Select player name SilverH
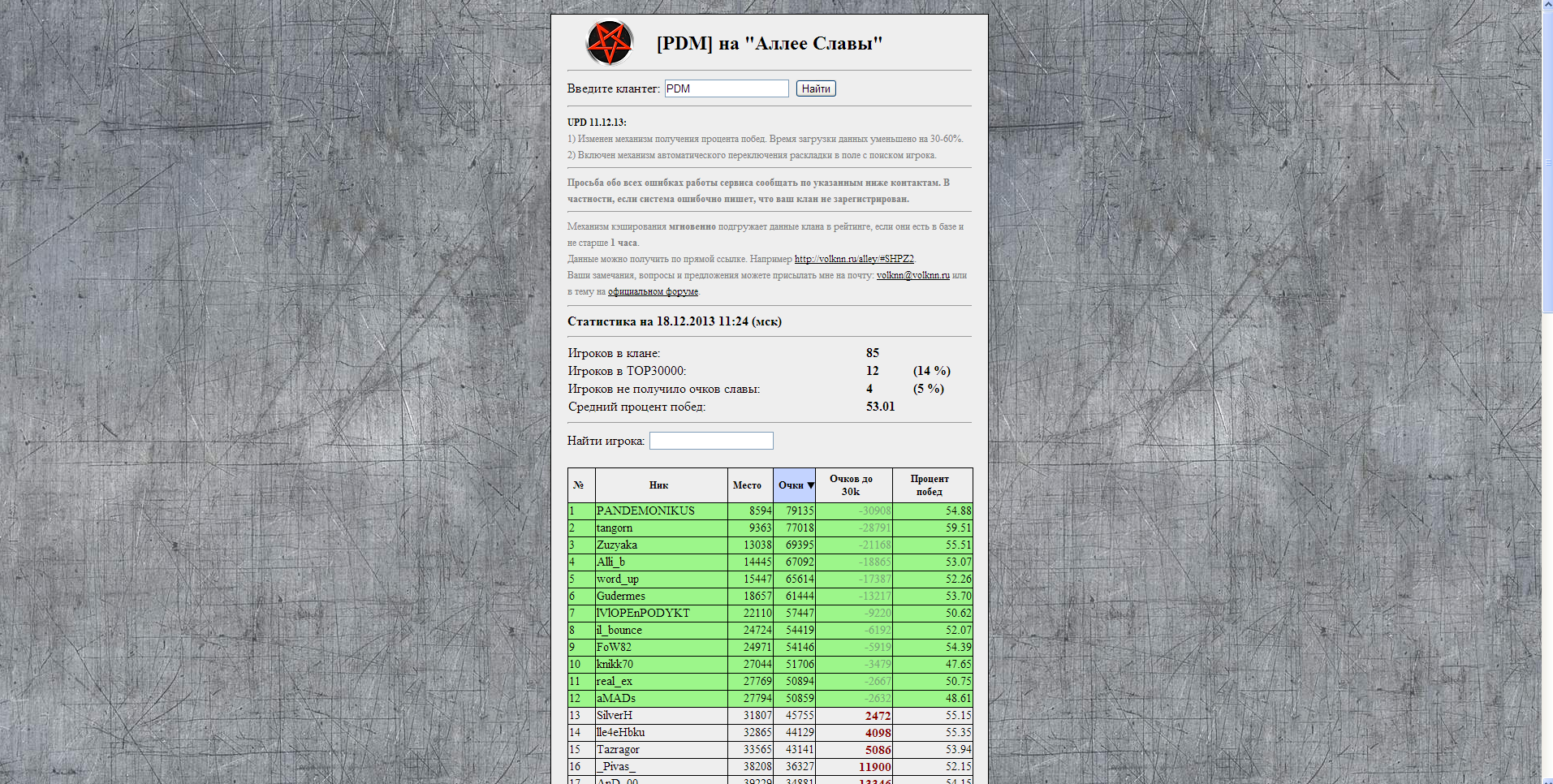The width and height of the screenshot is (1553, 784). (x=615, y=716)
